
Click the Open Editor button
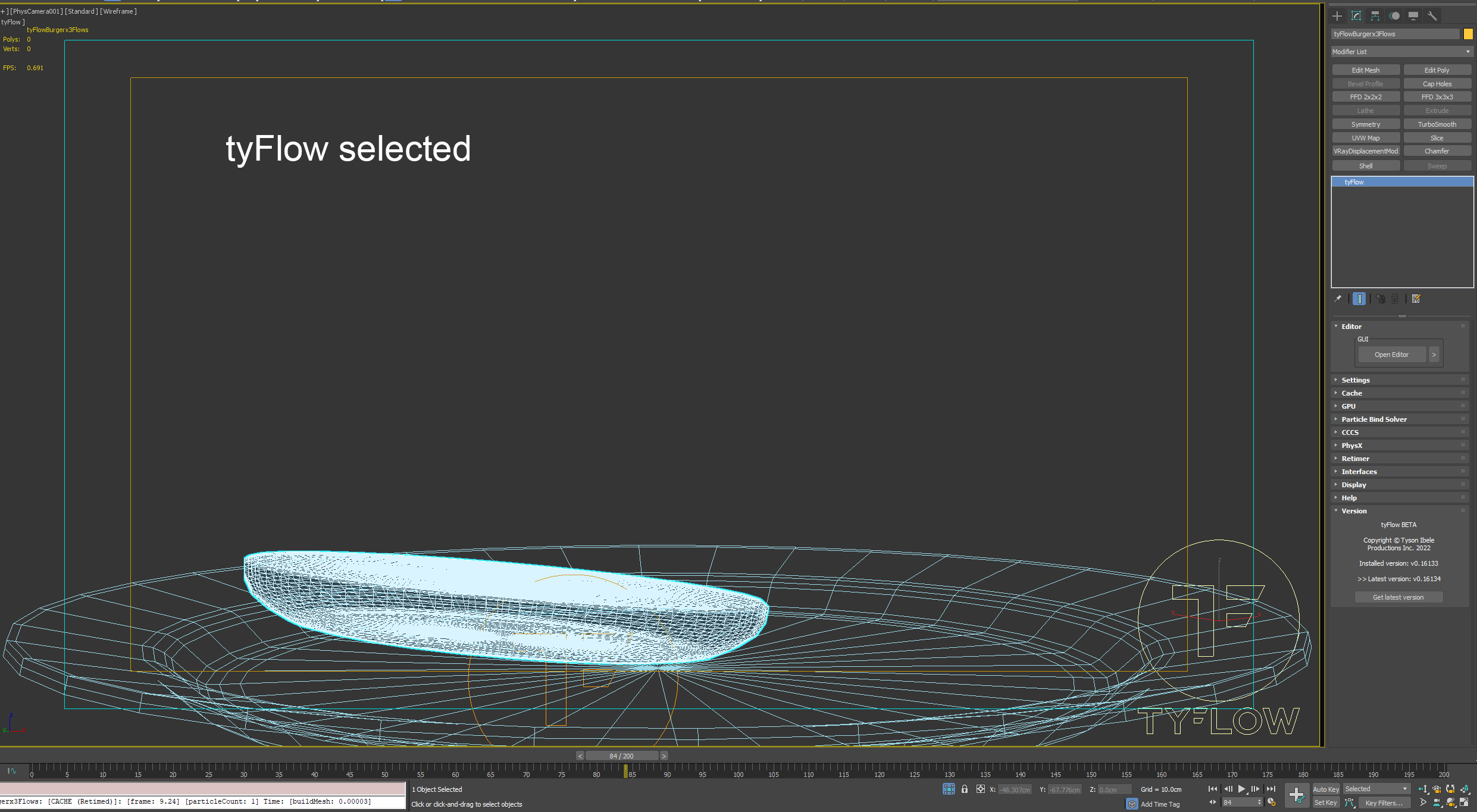[1391, 355]
